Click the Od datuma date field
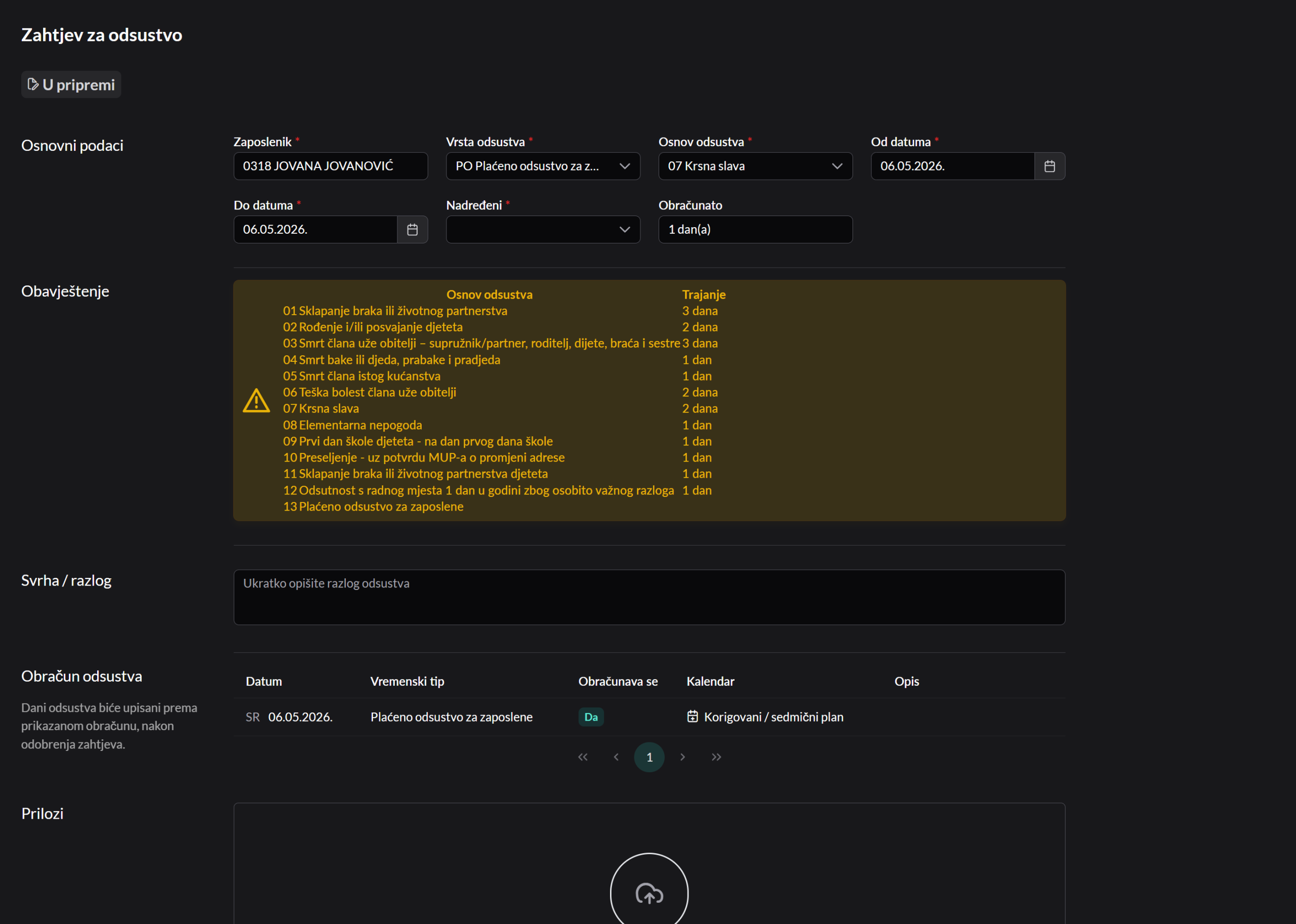The image size is (1296, 924). (x=952, y=166)
